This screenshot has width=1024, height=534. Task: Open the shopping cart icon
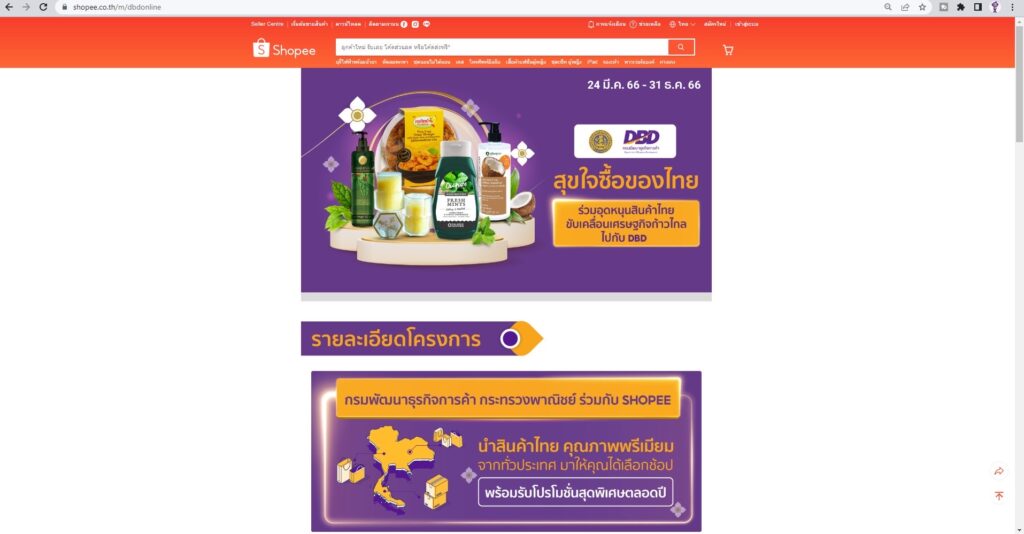point(728,50)
